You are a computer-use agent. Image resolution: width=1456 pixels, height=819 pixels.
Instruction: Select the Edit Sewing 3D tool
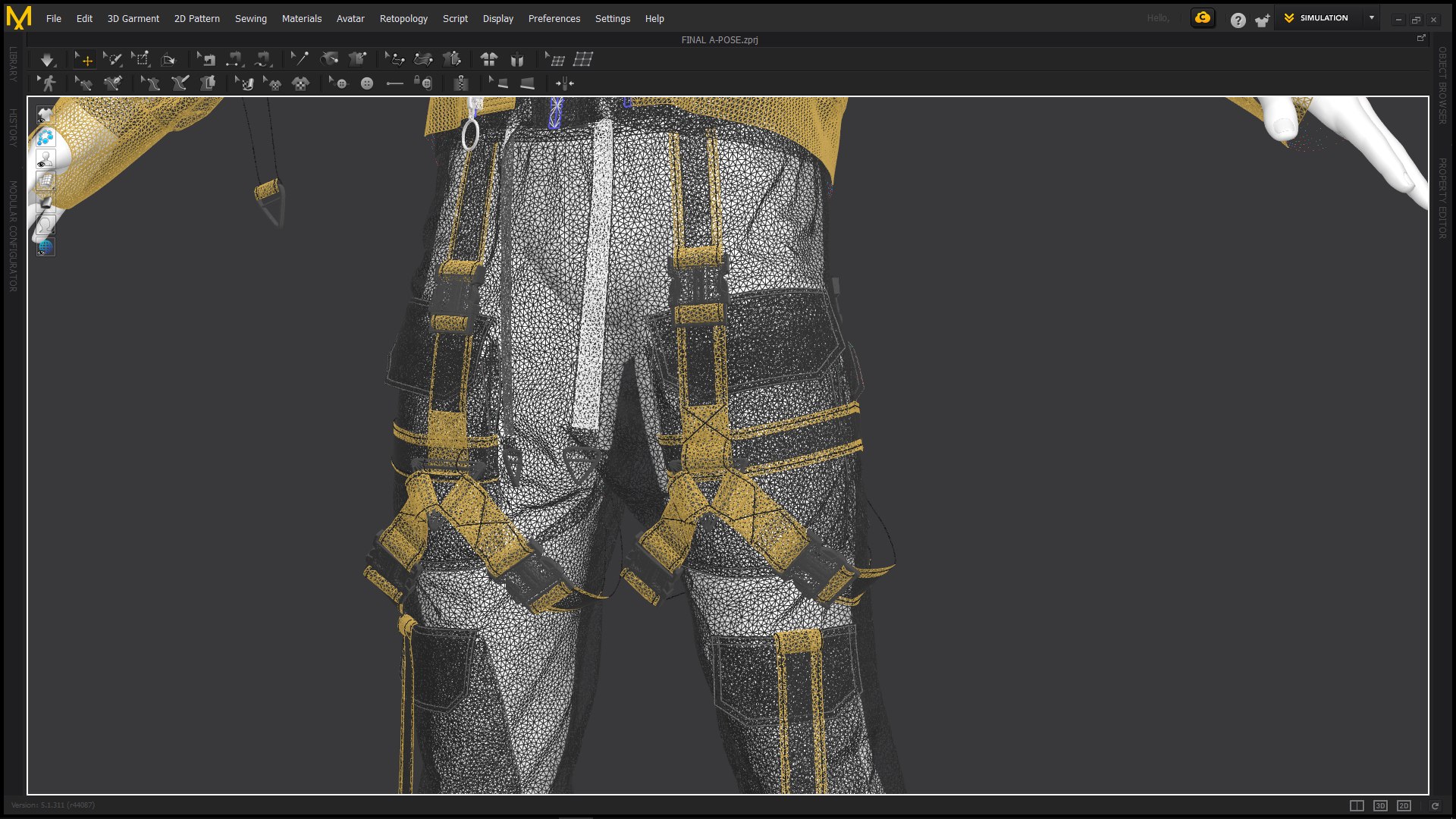206,59
